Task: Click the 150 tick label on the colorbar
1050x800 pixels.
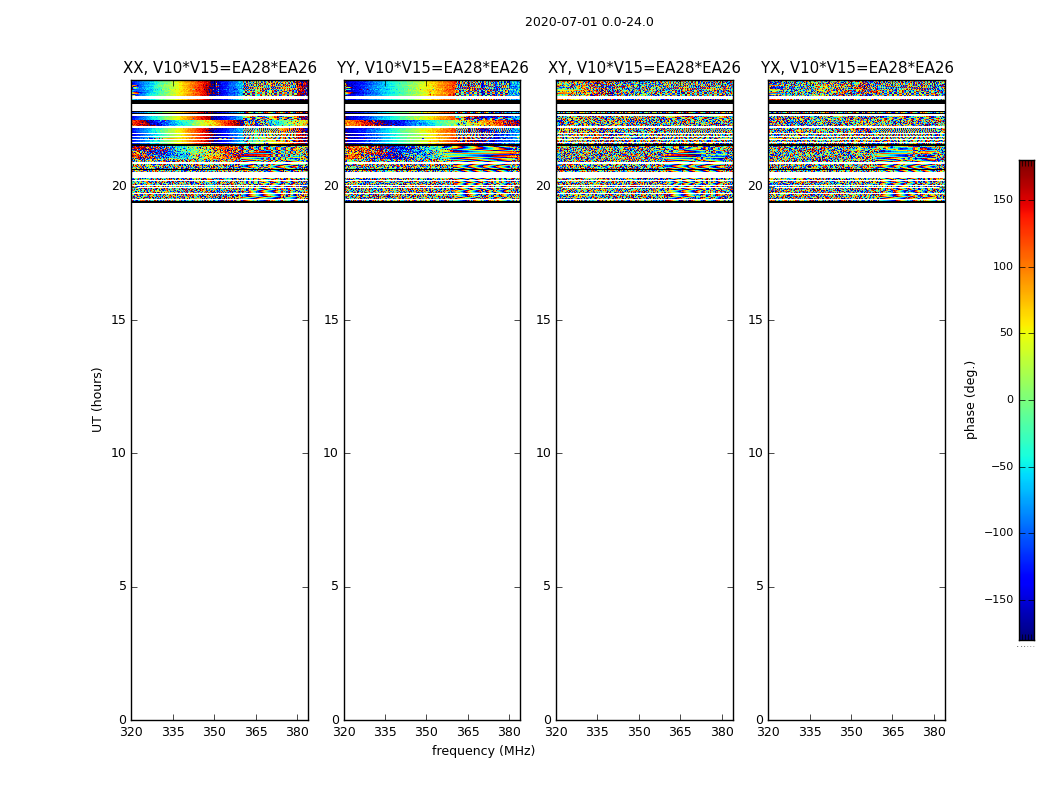Action: coord(1003,199)
